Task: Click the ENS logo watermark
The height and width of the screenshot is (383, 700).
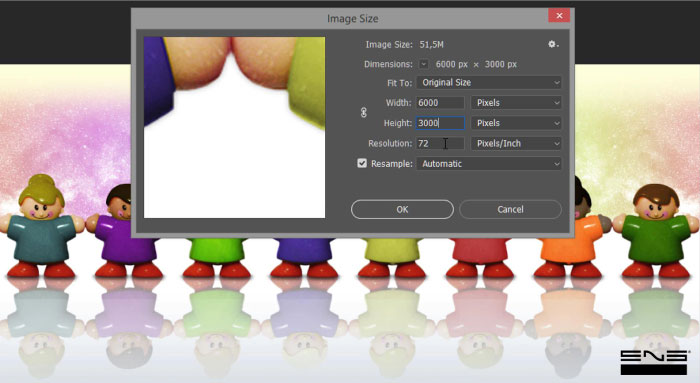Action: pyautogui.click(x=654, y=362)
